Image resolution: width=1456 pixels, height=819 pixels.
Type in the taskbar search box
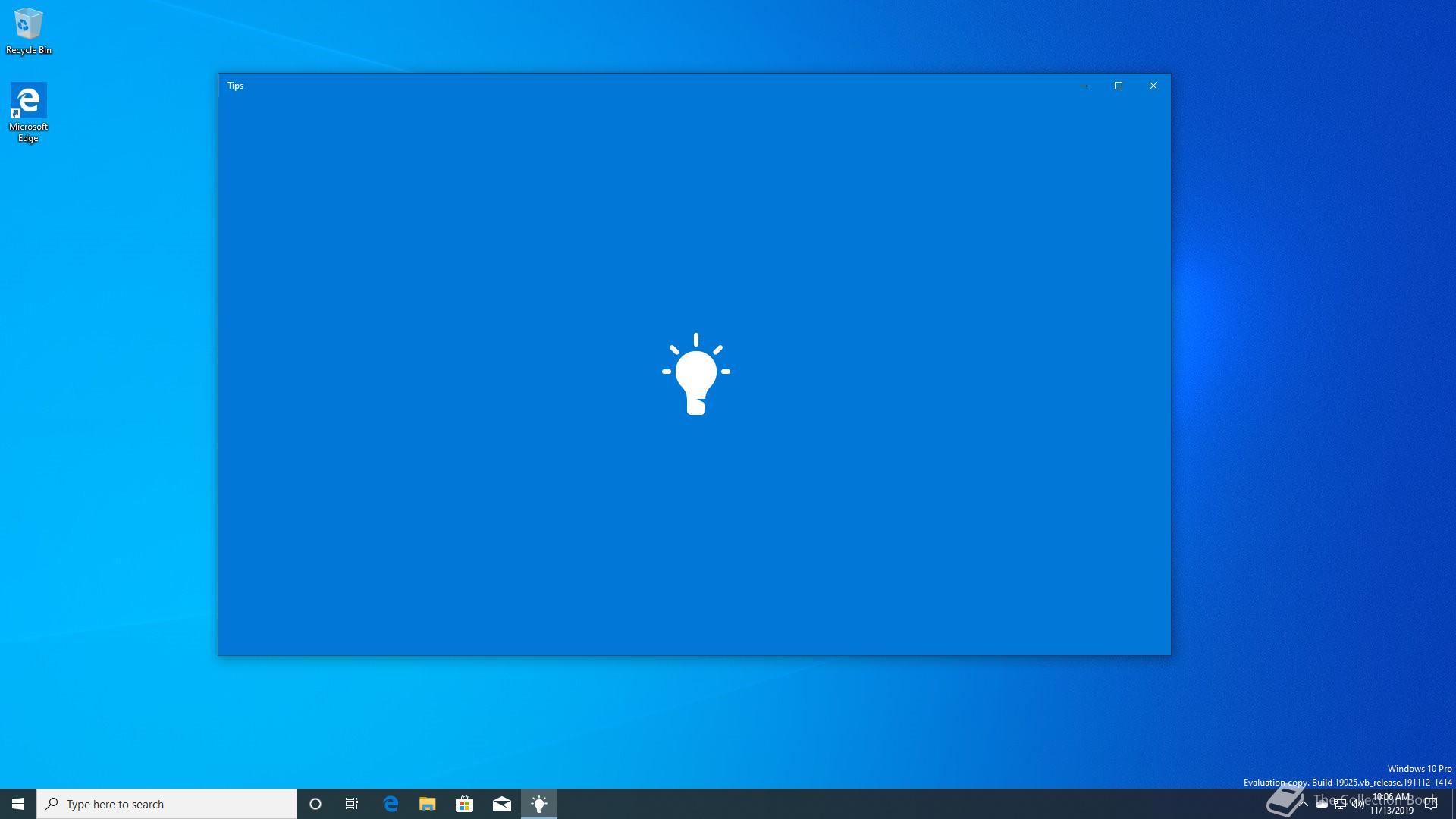click(167, 804)
